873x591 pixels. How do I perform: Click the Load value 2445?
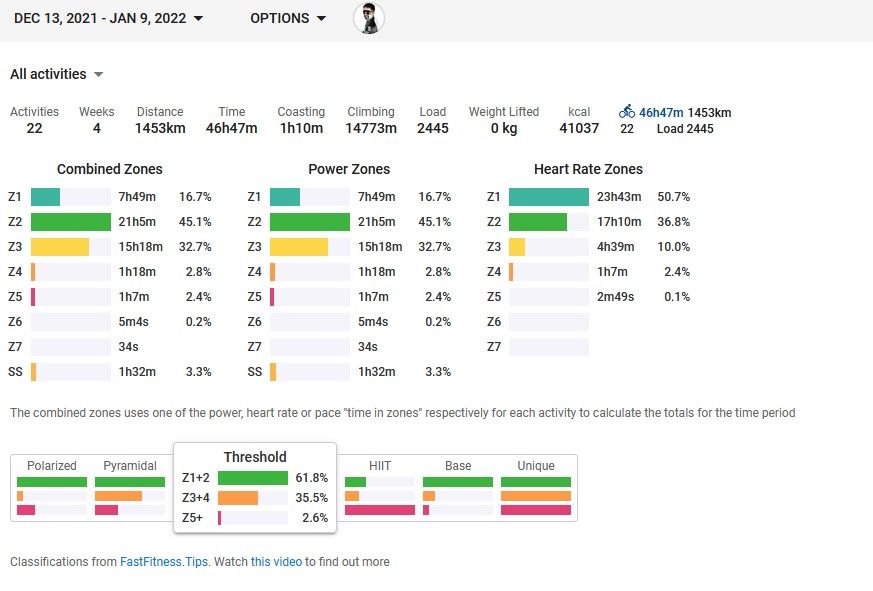[x=433, y=128]
